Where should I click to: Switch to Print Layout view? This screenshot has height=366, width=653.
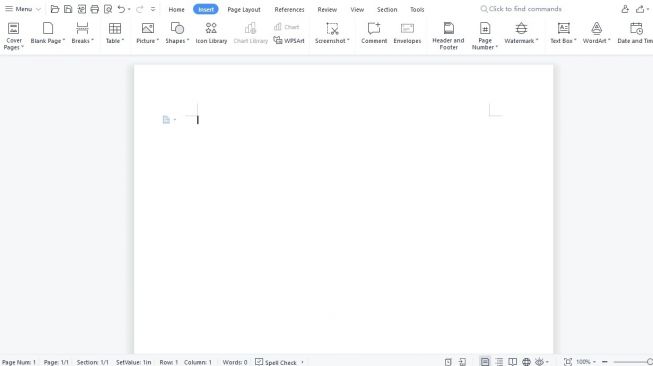tap(485, 362)
